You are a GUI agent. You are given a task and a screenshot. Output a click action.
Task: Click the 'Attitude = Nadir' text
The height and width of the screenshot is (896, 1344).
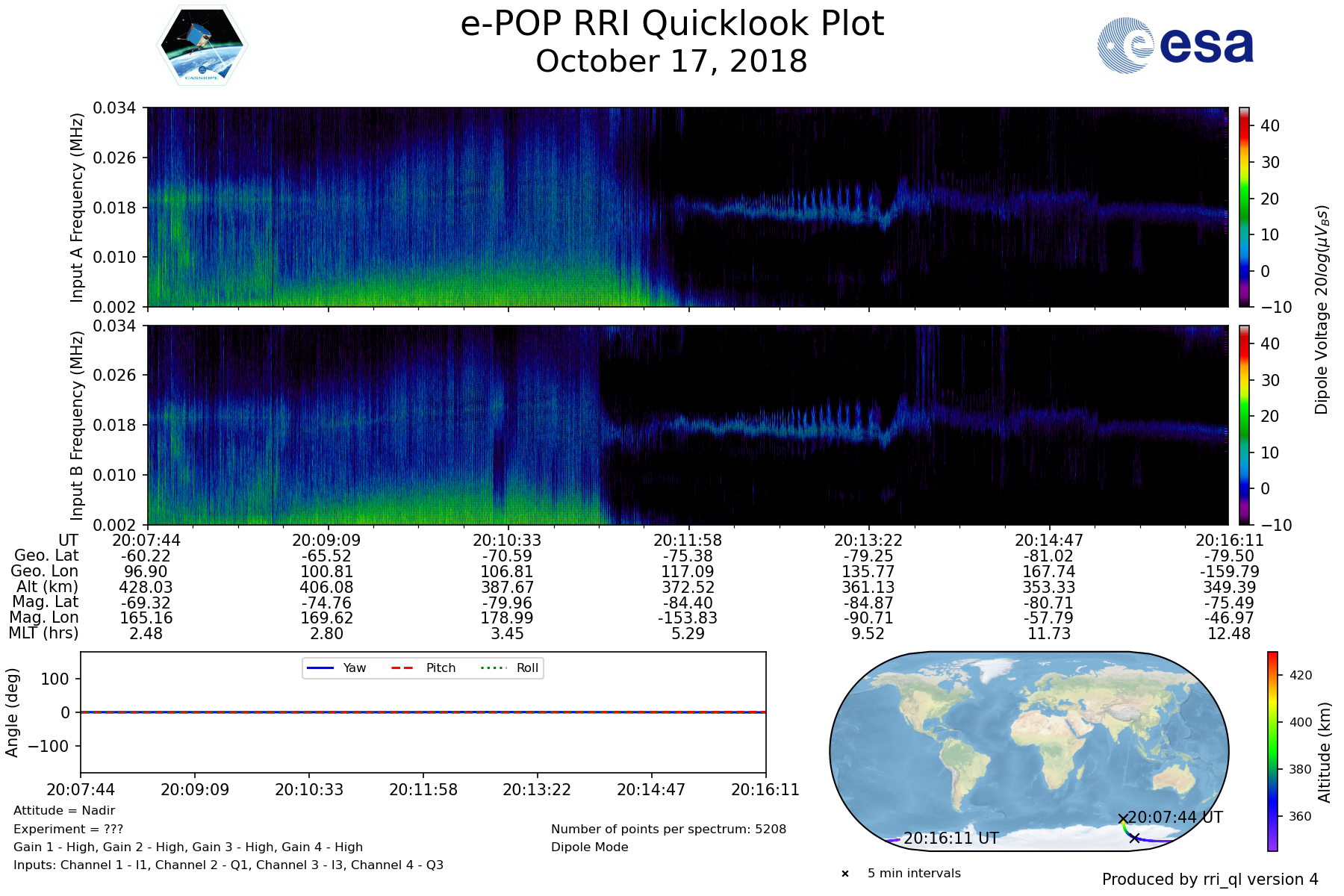[x=64, y=811]
